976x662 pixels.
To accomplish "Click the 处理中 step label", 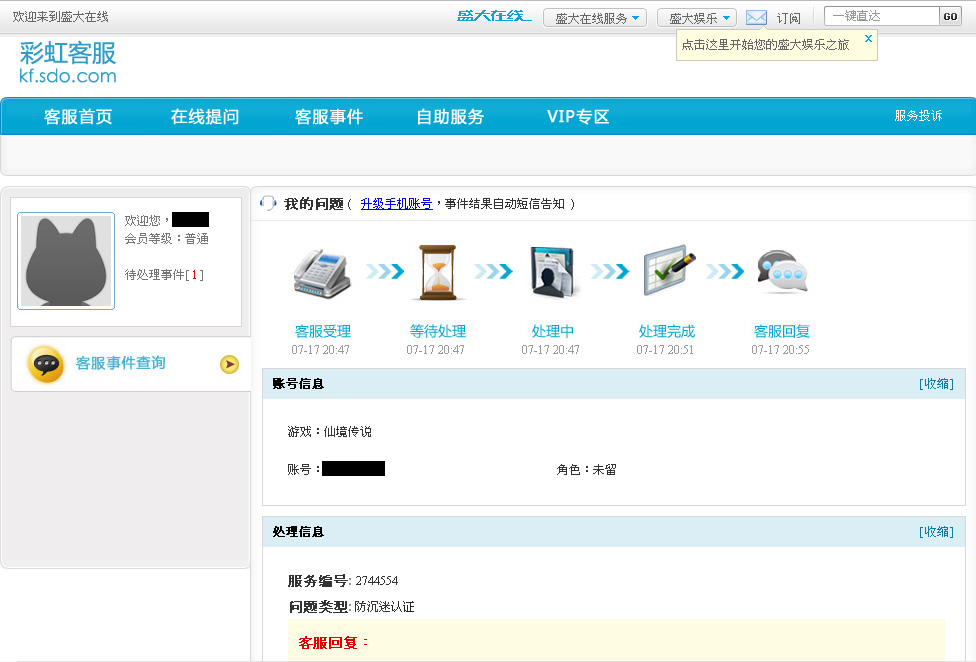I will pyautogui.click(x=553, y=331).
